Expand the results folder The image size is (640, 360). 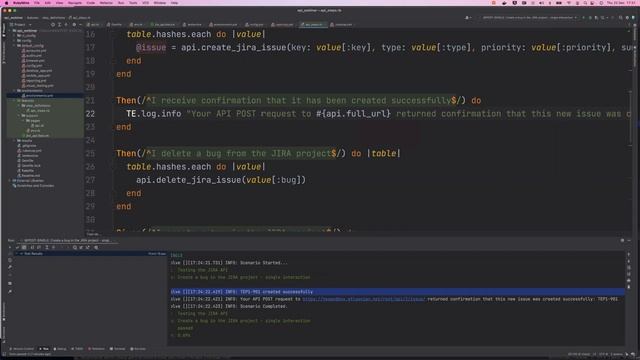pyautogui.click(x=15, y=140)
